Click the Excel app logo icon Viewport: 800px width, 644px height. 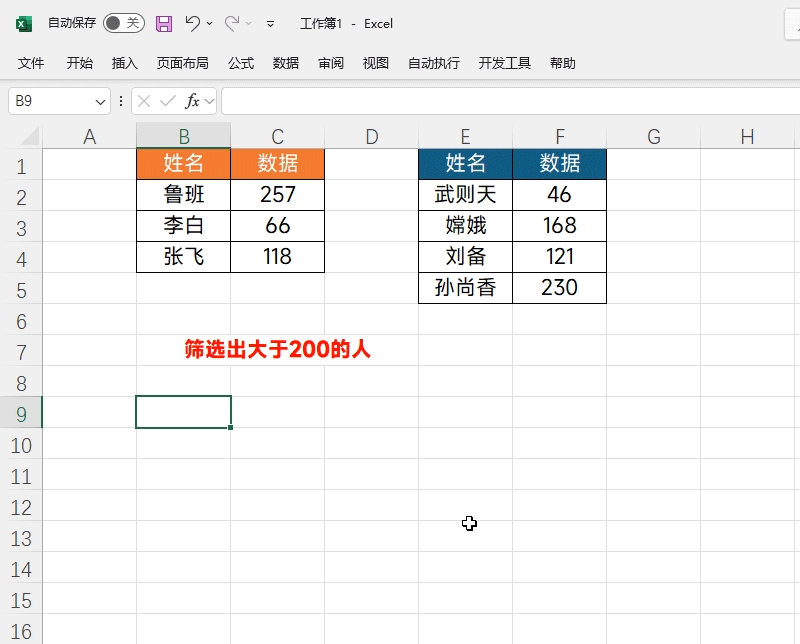pos(23,23)
